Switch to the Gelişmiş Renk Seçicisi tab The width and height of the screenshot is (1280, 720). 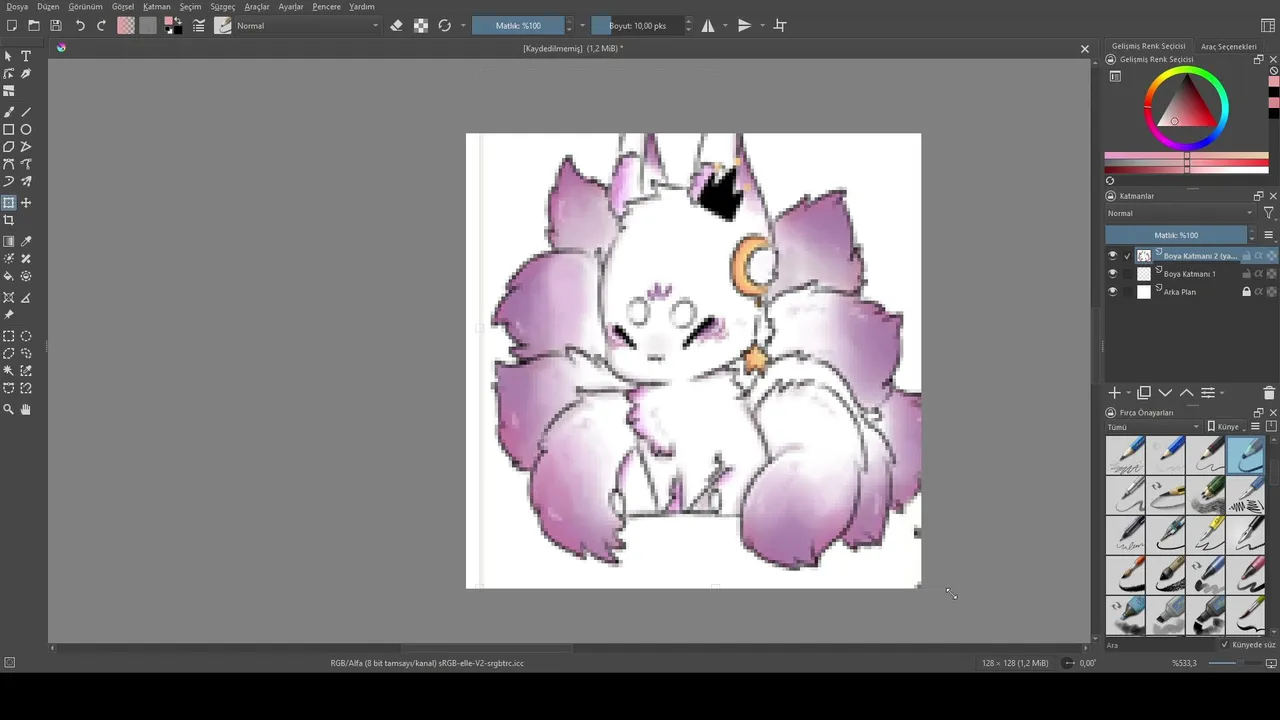pos(1149,47)
